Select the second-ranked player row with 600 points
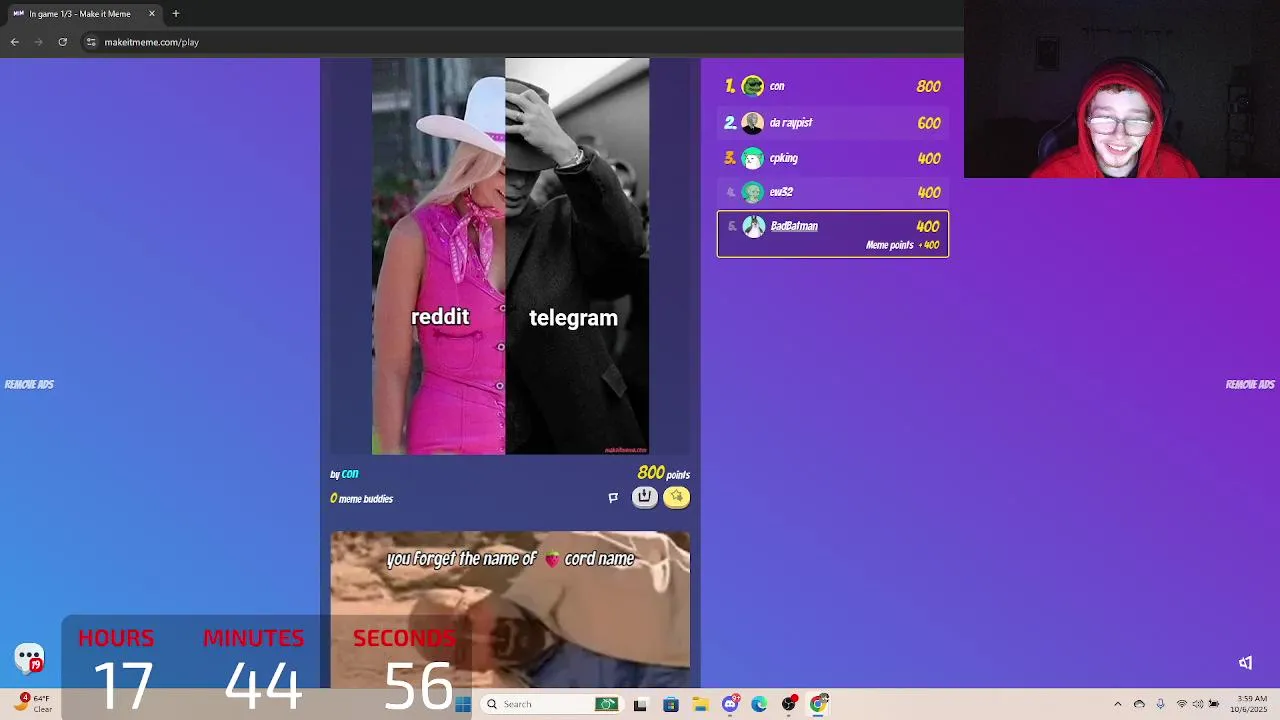Viewport: 1280px width, 720px height. coord(833,123)
